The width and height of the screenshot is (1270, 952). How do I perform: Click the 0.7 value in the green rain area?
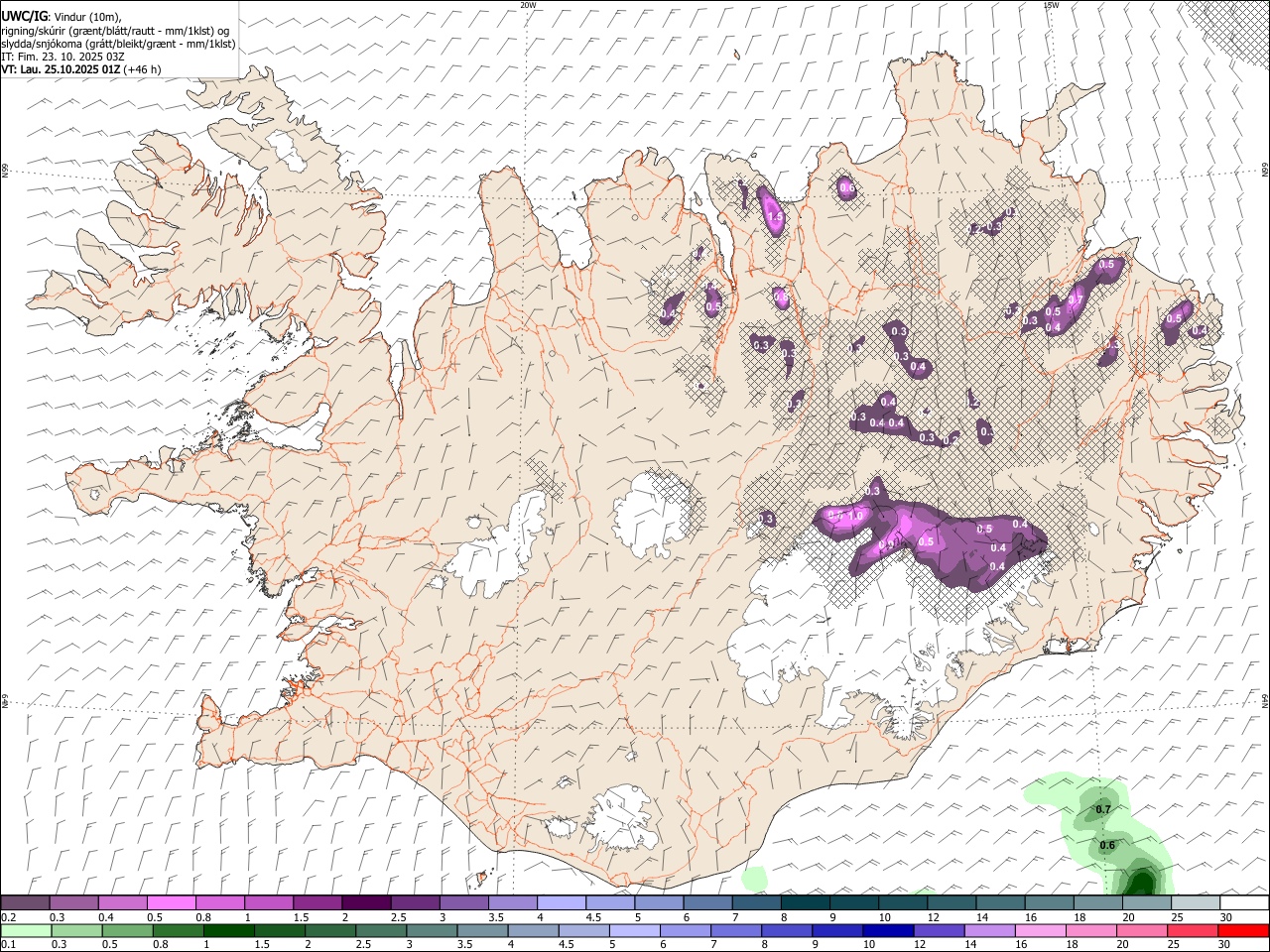1103,810
